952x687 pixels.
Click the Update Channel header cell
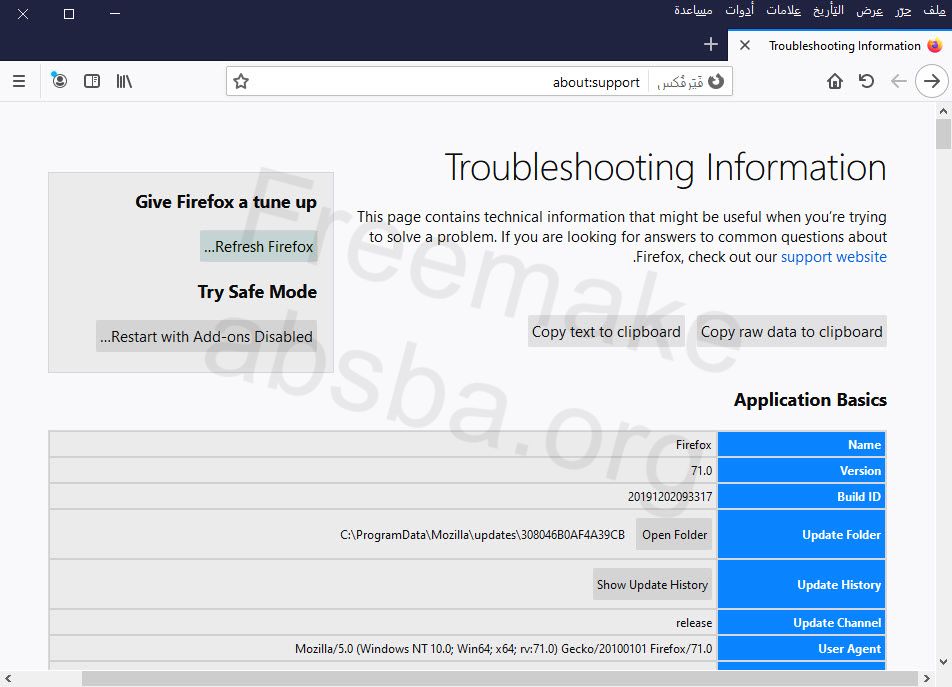801,623
